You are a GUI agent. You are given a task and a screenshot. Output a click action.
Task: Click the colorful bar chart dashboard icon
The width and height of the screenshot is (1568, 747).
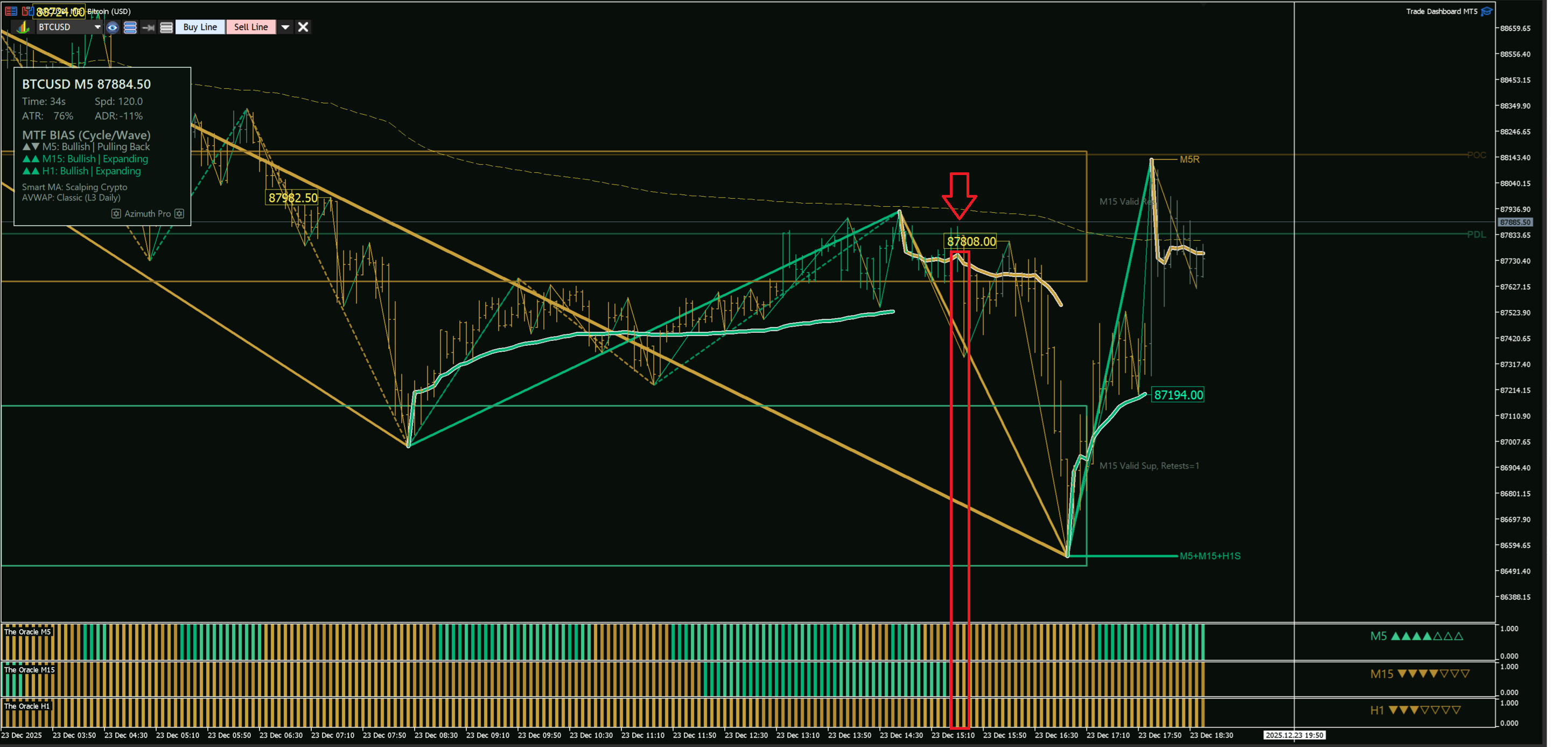point(23,27)
